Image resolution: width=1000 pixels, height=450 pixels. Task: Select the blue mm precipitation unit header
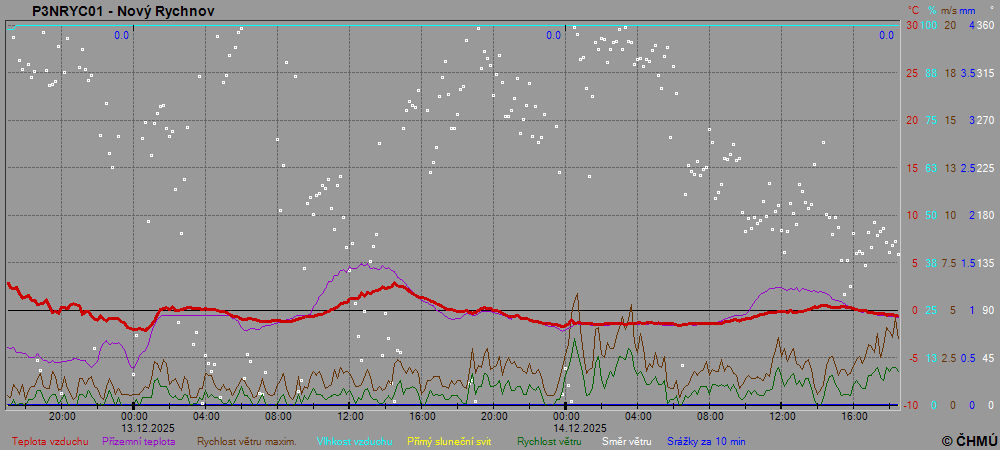point(970,10)
